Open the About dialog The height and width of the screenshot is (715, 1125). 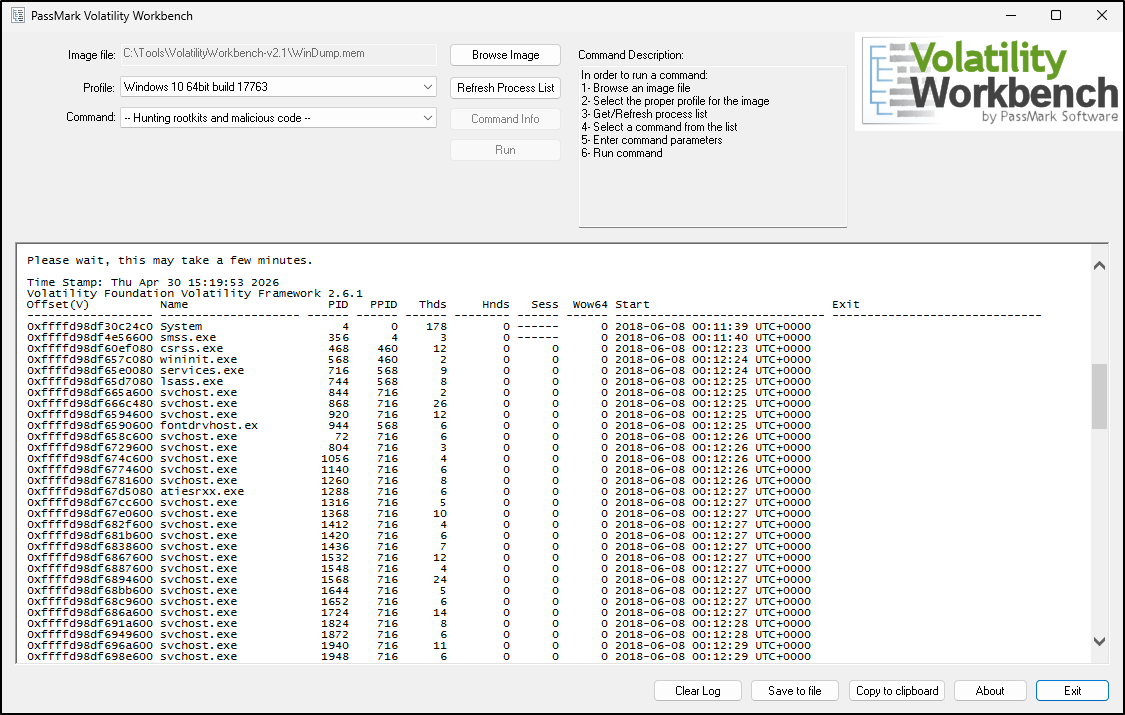click(x=990, y=691)
